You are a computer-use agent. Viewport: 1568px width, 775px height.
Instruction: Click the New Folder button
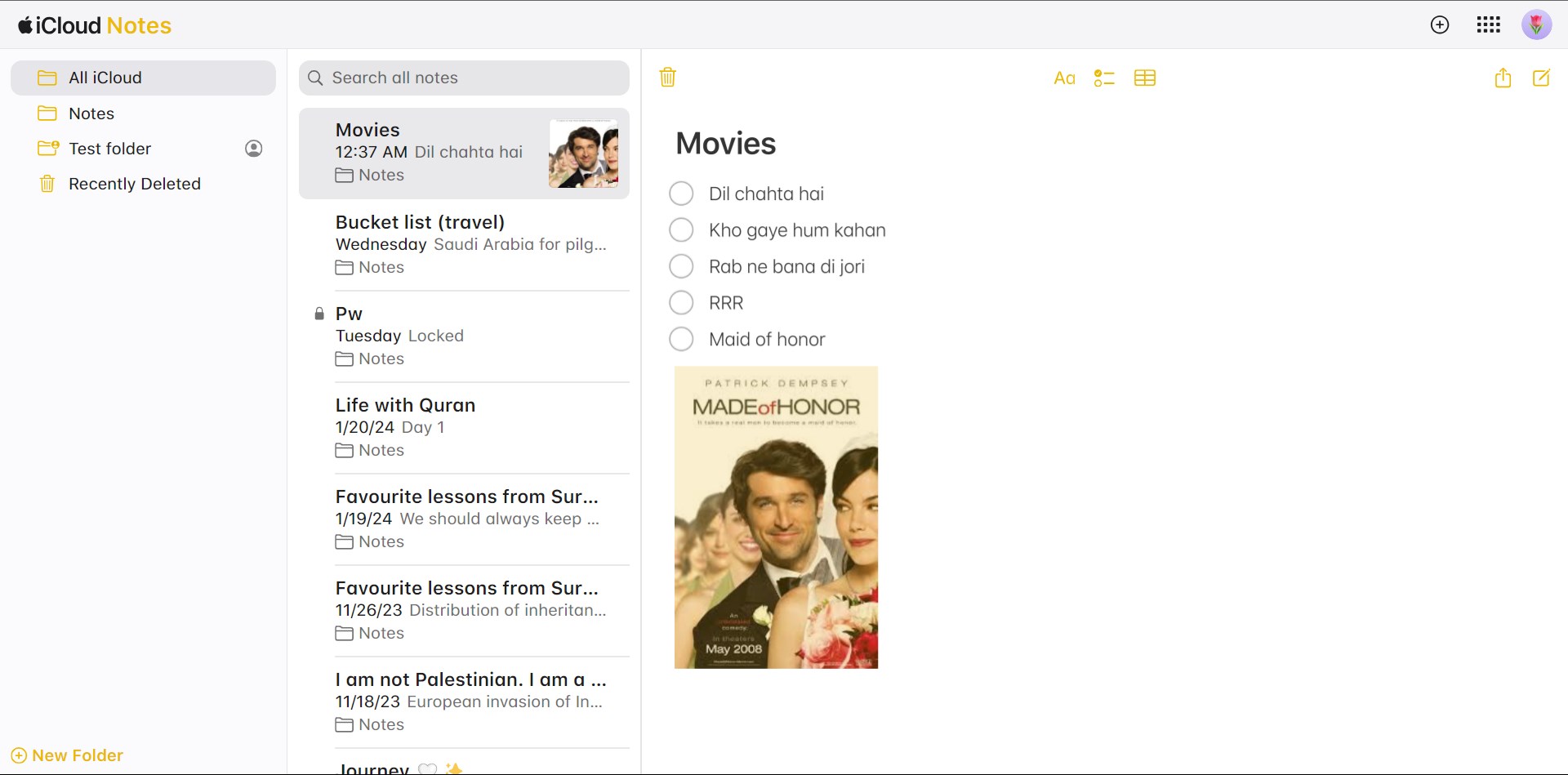(67, 755)
